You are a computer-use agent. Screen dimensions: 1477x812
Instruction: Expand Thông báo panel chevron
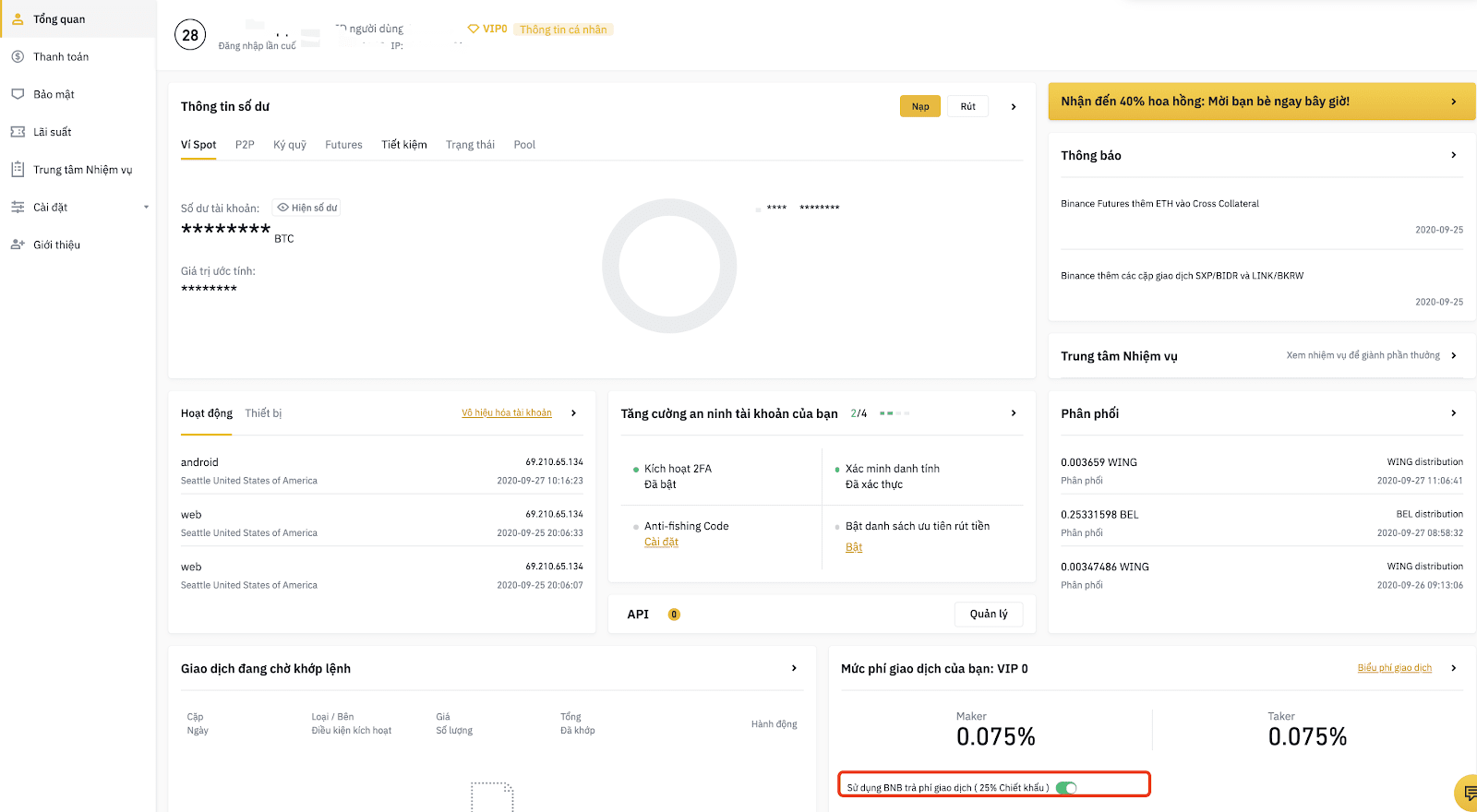1454,155
